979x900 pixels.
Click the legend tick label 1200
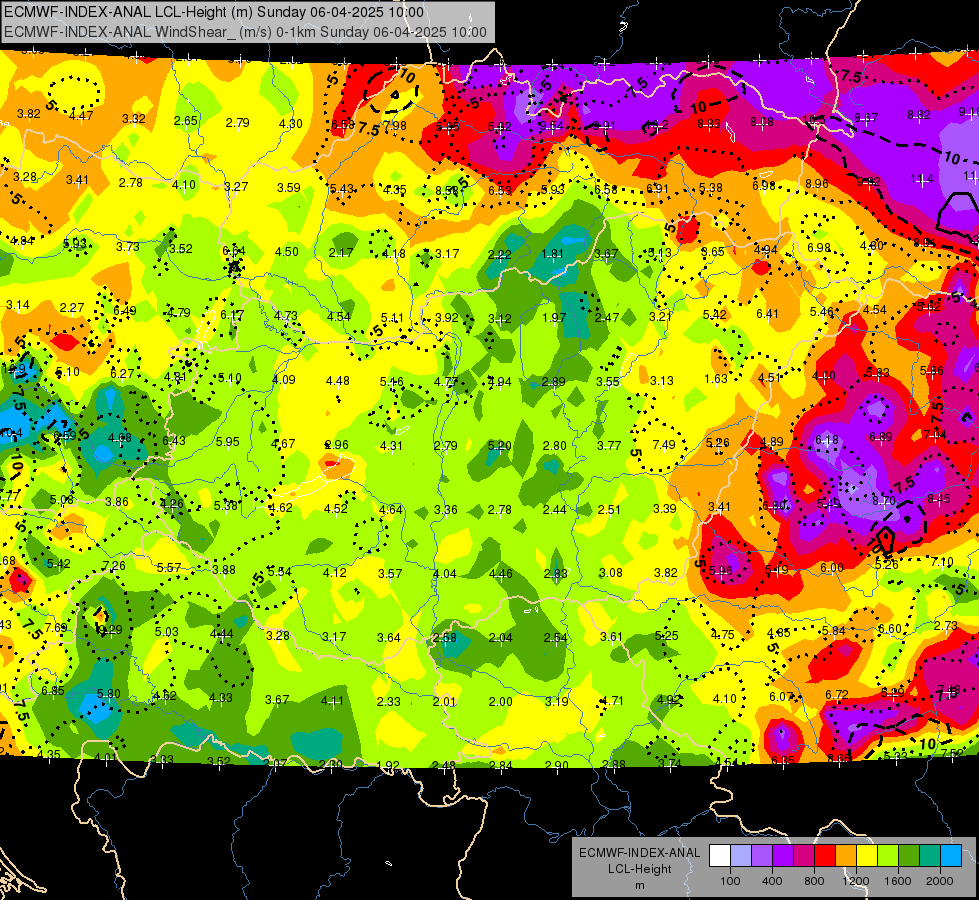coord(855,881)
